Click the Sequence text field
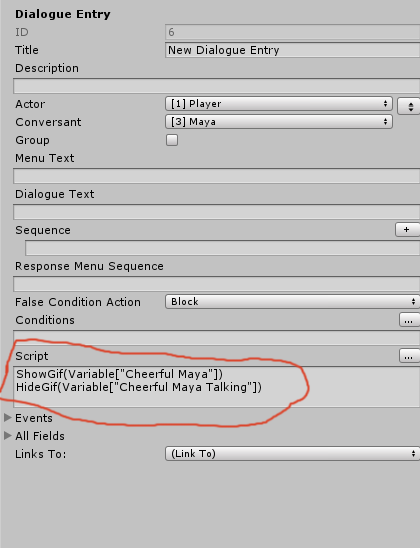420x548 pixels. (x=223, y=248)
